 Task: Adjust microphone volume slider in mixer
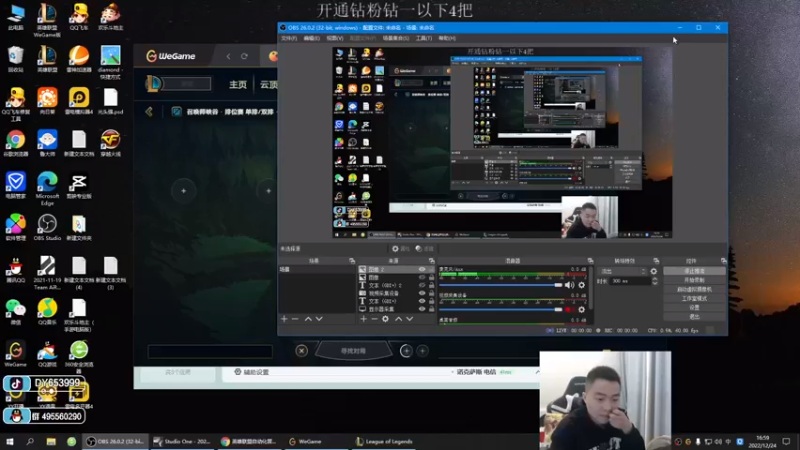coord(501,285)
